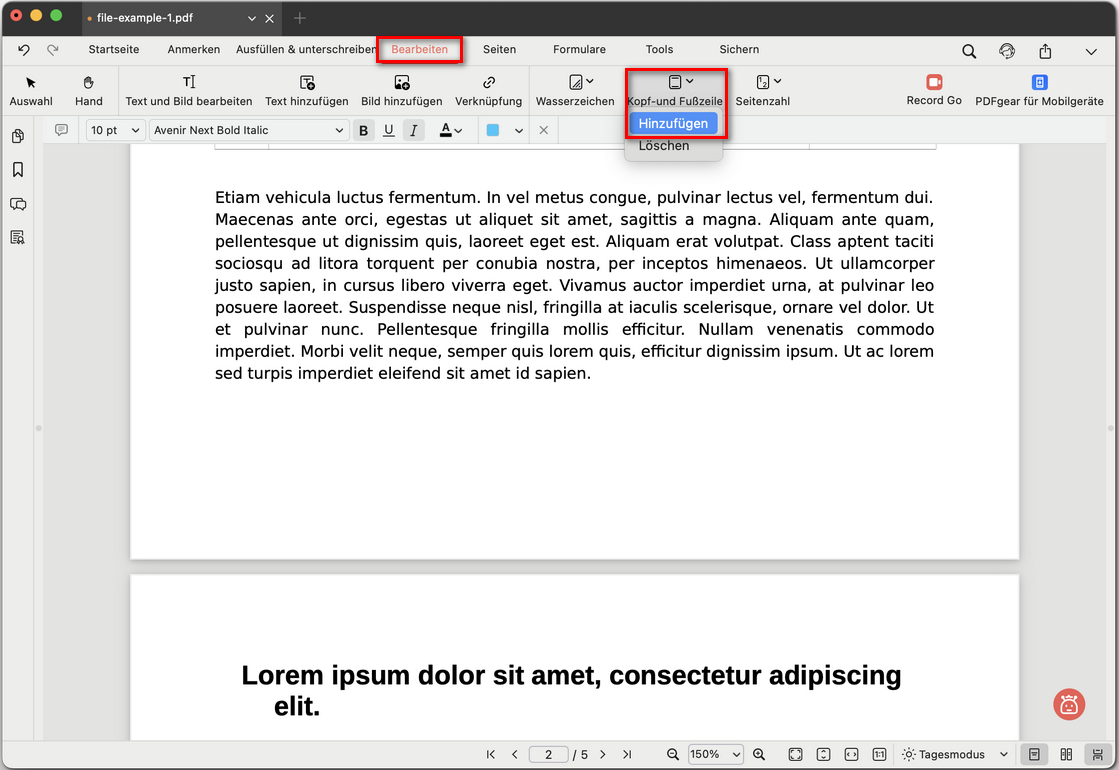The image size is (1119, 770).
Task: Open the Avenir Next Bold Italic font dropdown
Action: [x=248, y=130]
